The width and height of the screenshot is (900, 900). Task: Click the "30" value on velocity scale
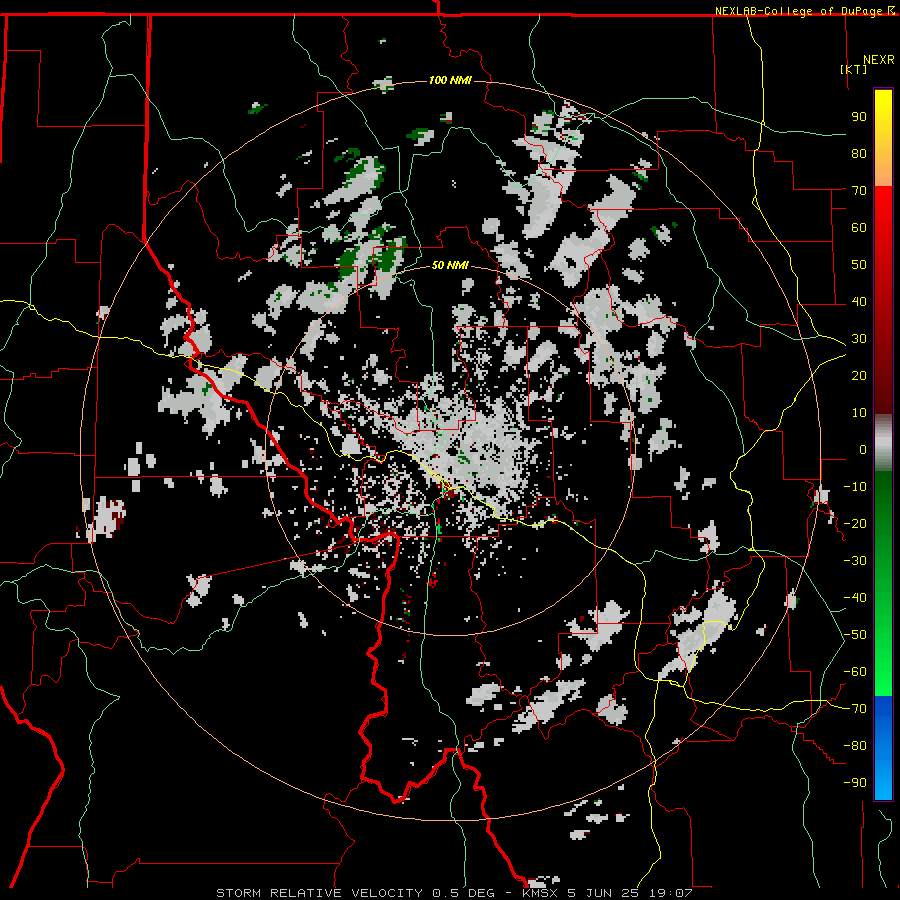tap(859, 339)
